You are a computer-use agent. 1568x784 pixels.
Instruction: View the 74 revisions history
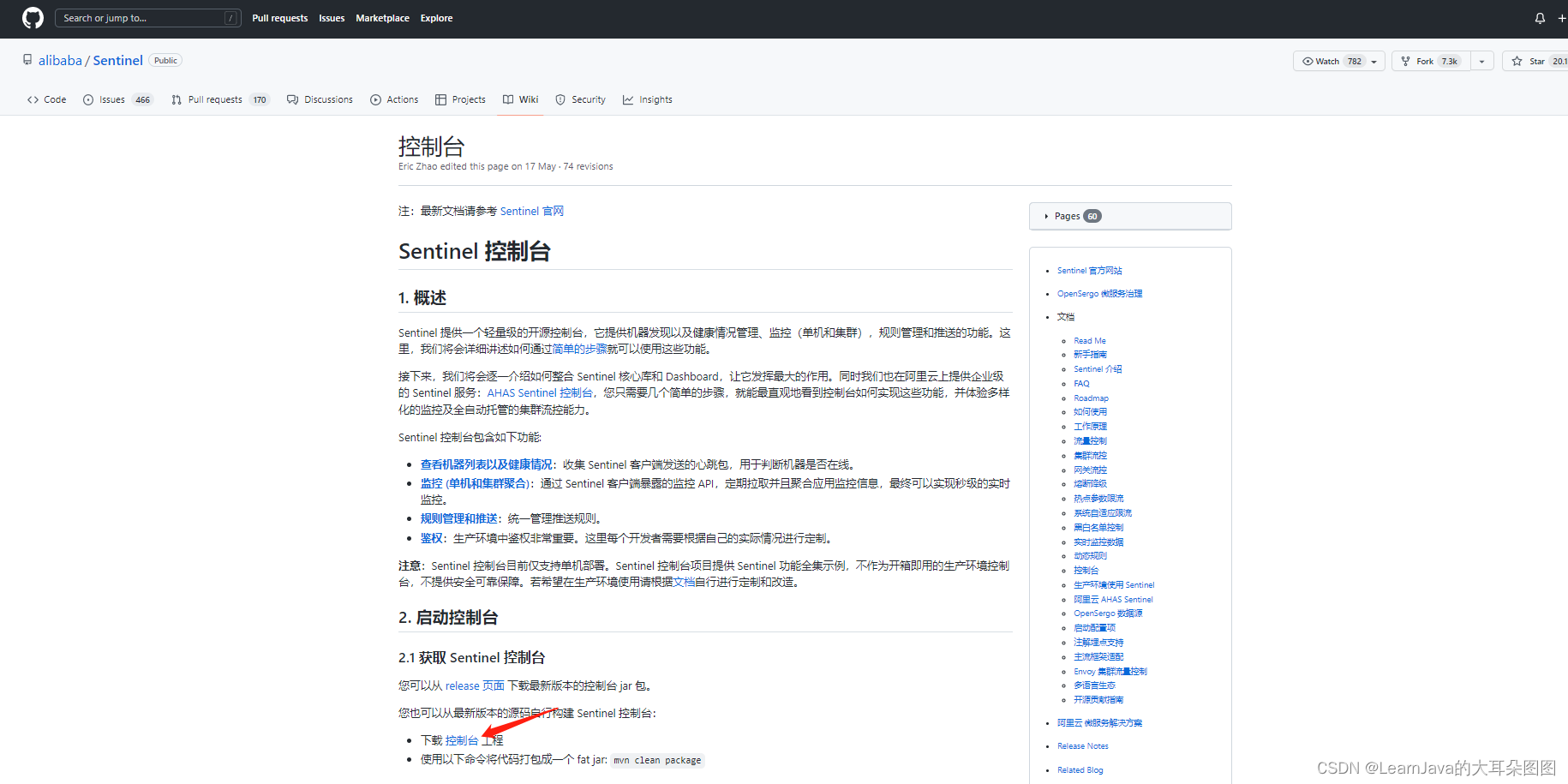point(589,166)
